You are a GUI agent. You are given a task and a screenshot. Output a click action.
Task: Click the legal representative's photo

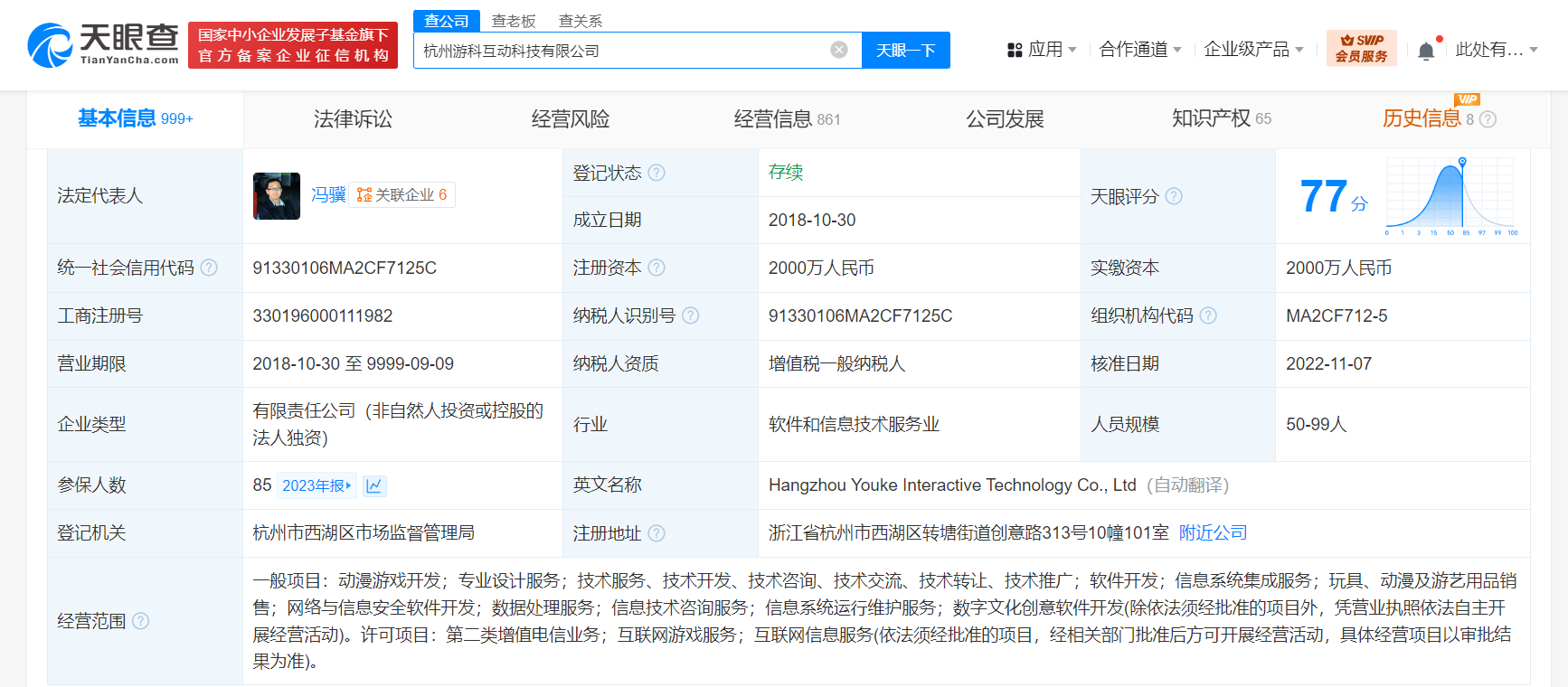pyautogui.click(x=277, y=196)
